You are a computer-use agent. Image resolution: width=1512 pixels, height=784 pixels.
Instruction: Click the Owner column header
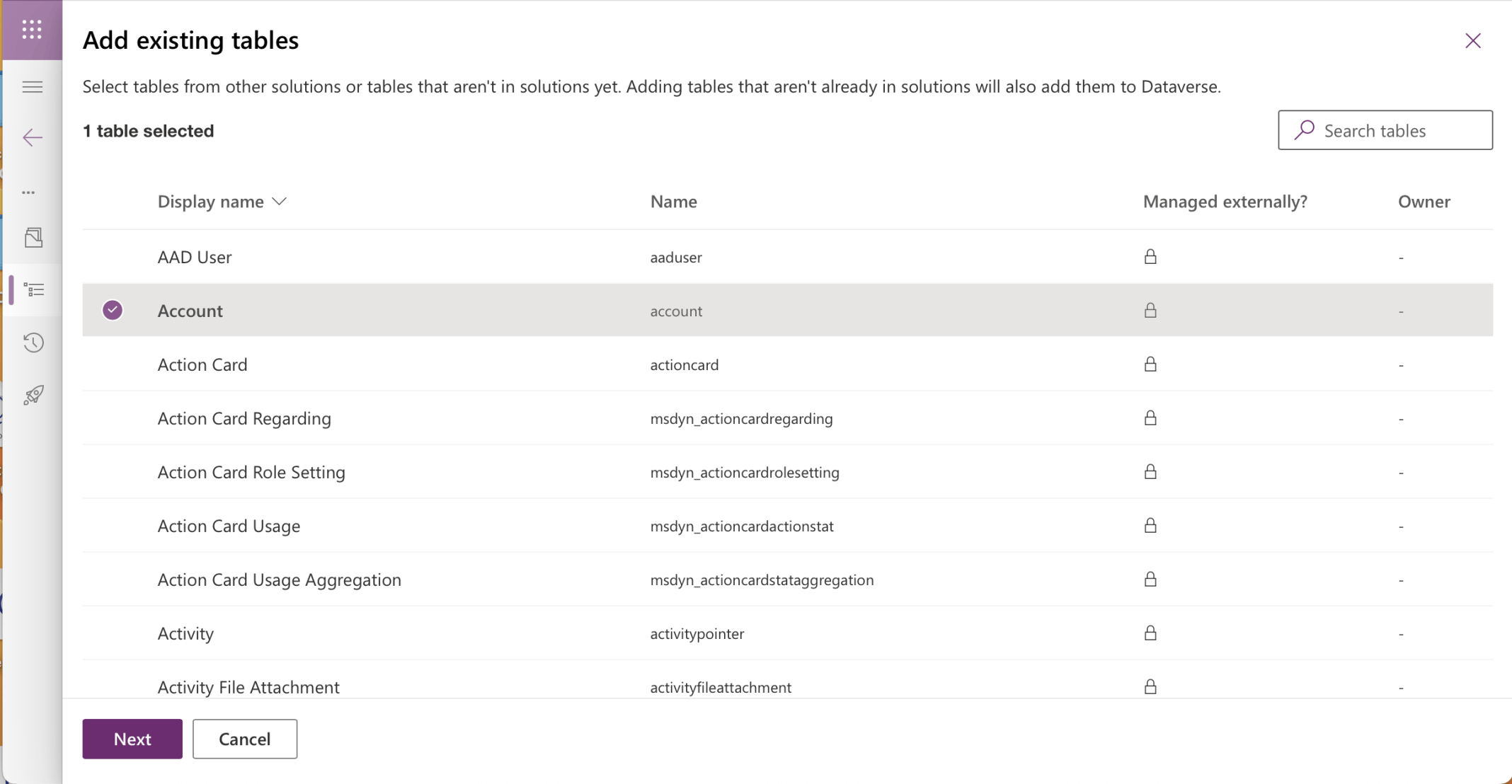pyautogui.click(x=1424, y=202)
